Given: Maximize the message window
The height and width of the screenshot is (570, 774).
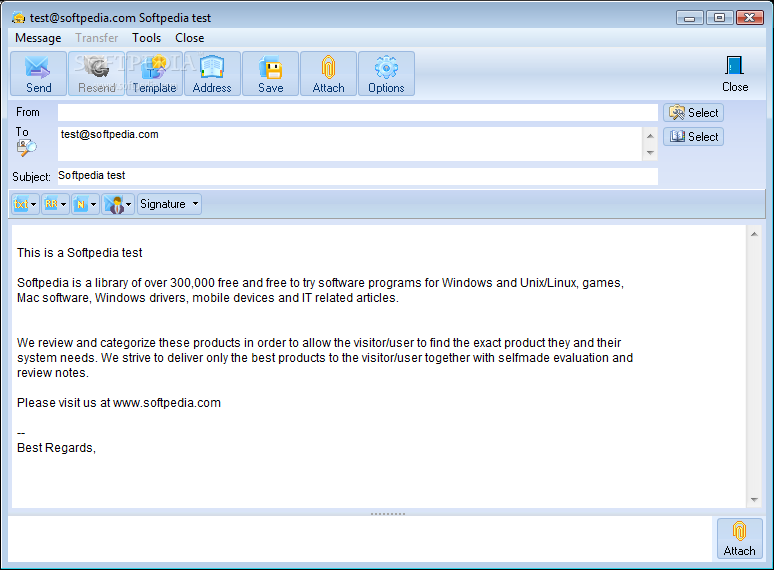Looking at the screenshot, I should [719, 18].
